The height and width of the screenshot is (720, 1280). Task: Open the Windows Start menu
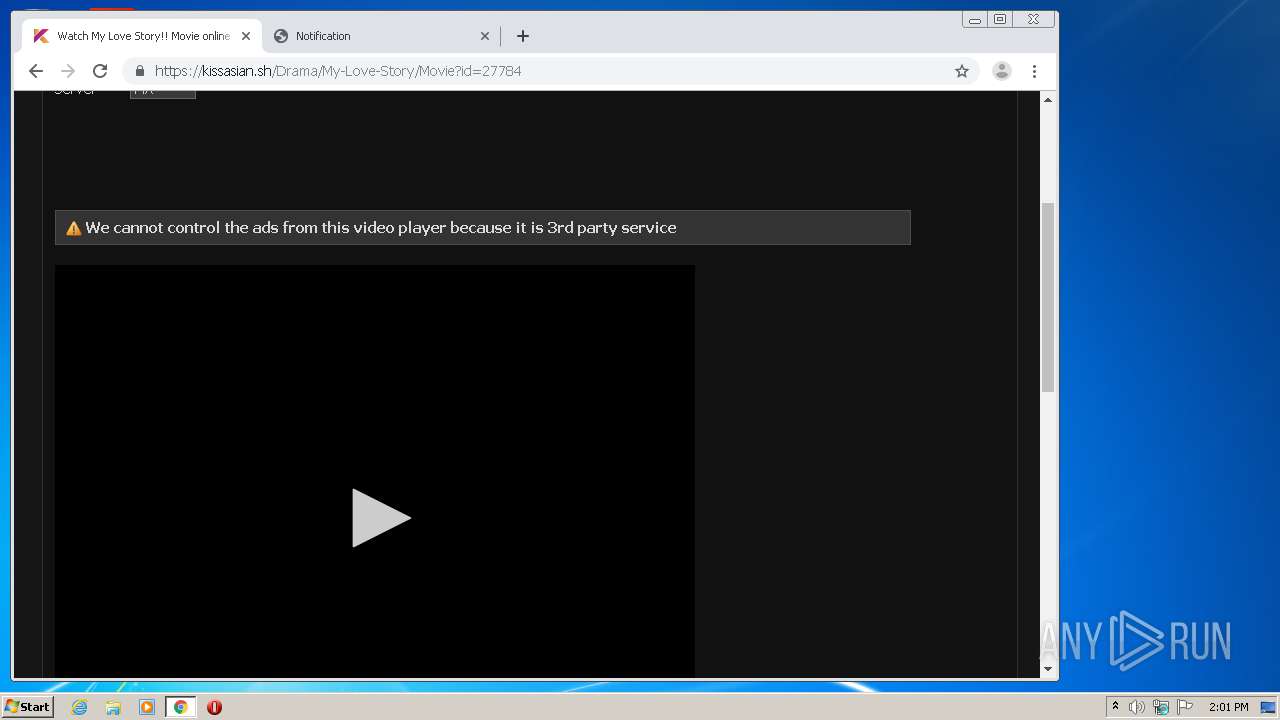27,707
